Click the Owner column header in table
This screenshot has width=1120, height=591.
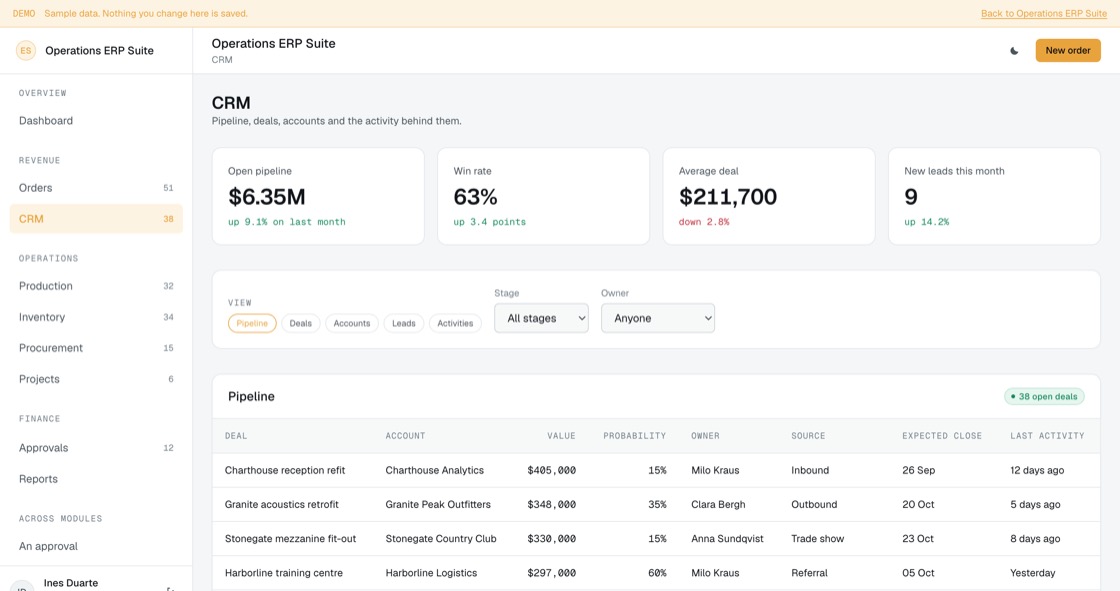tap(706, 436)
